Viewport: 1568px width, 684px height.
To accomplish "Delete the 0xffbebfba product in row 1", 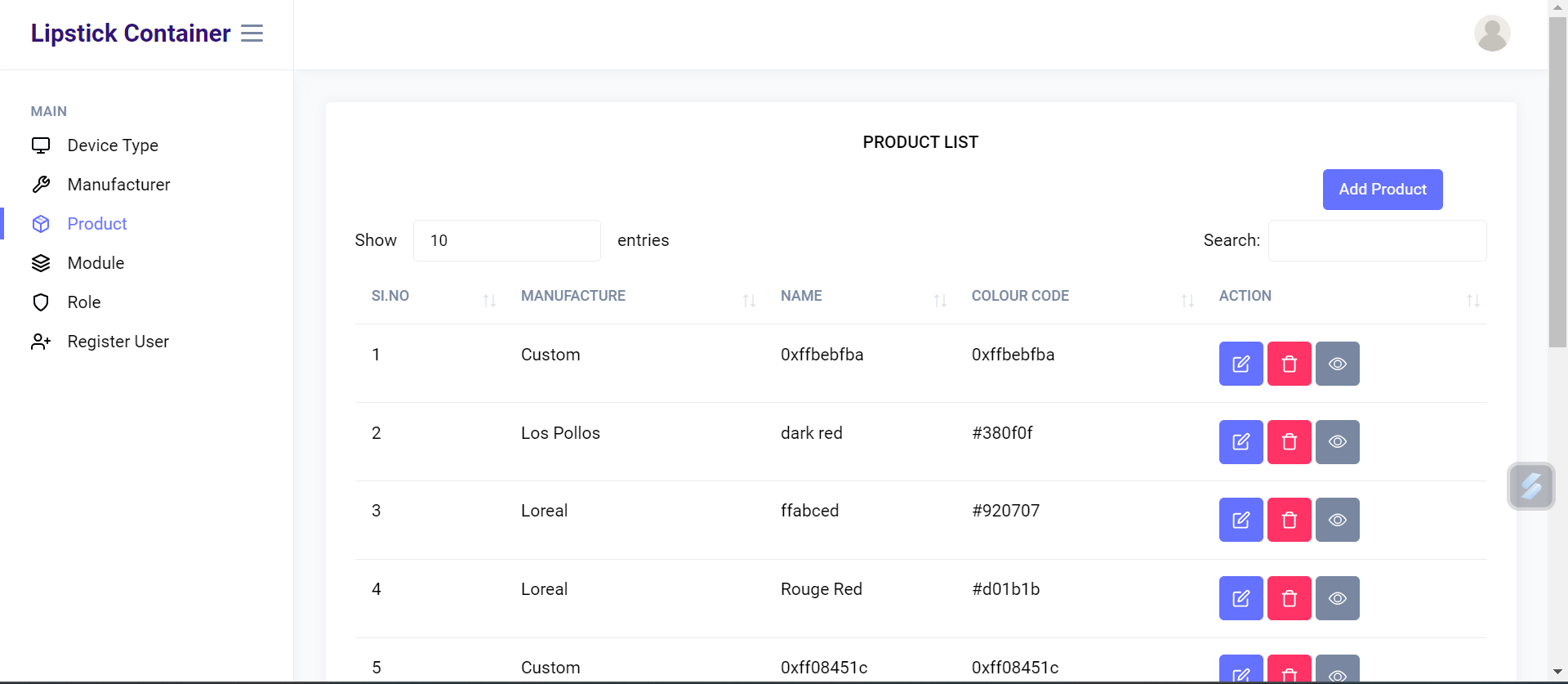I will coord(1289,364).
